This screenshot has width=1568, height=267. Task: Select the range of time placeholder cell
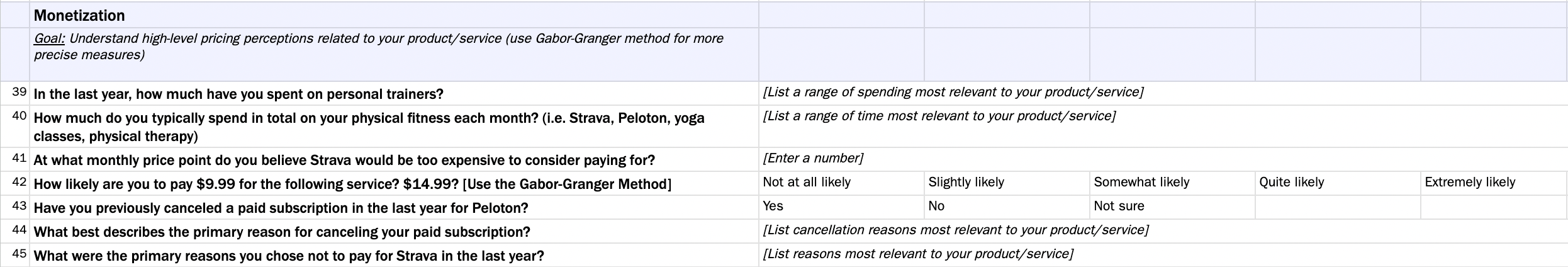click(939, 116)
